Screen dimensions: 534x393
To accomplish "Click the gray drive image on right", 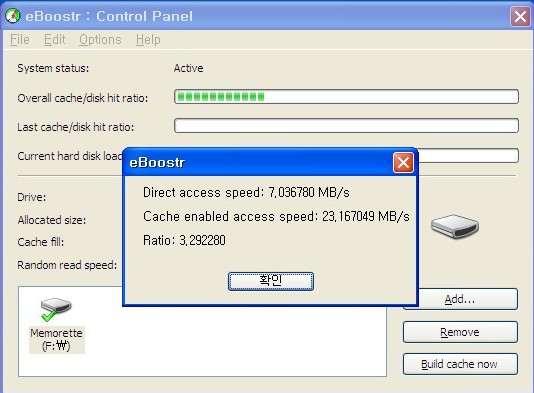I will [x=455, y=226].
